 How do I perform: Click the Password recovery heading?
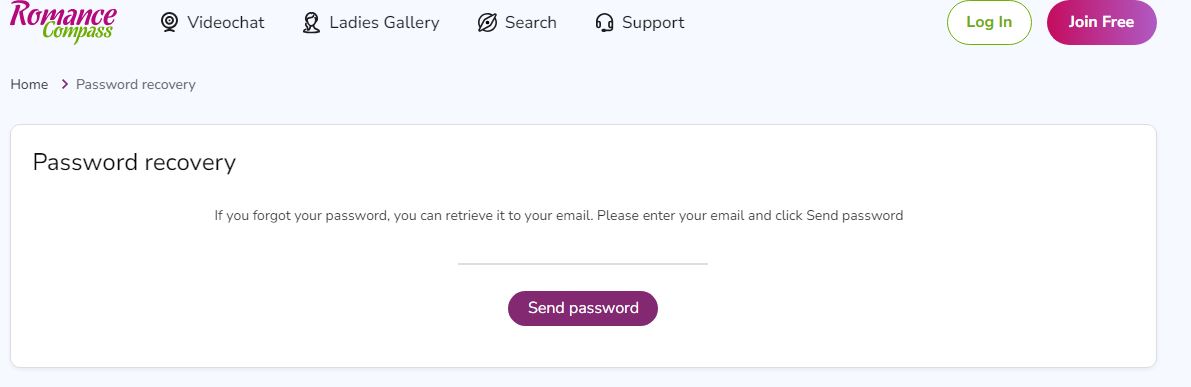134,162
